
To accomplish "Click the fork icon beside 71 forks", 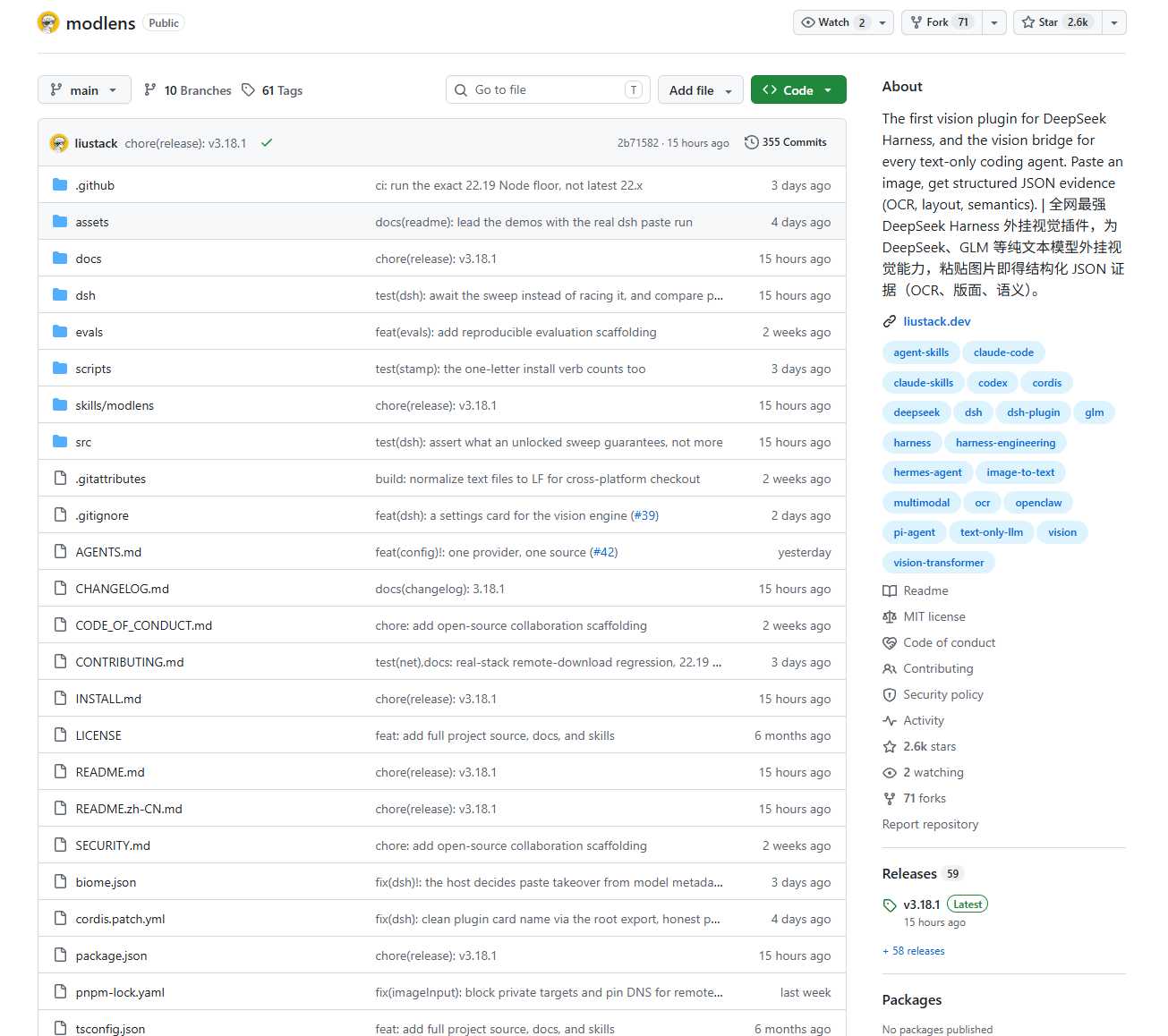I will coord(890,798).
